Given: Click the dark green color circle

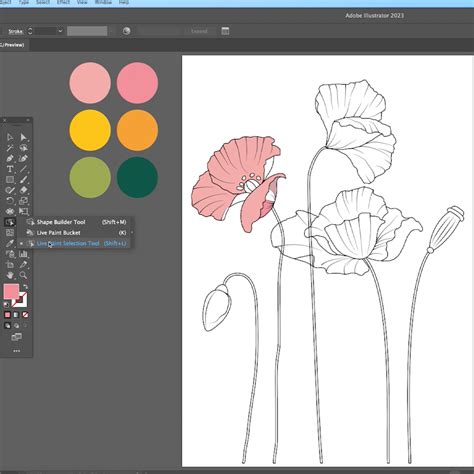Looking at the screenshot, I should tap(137, 177).
